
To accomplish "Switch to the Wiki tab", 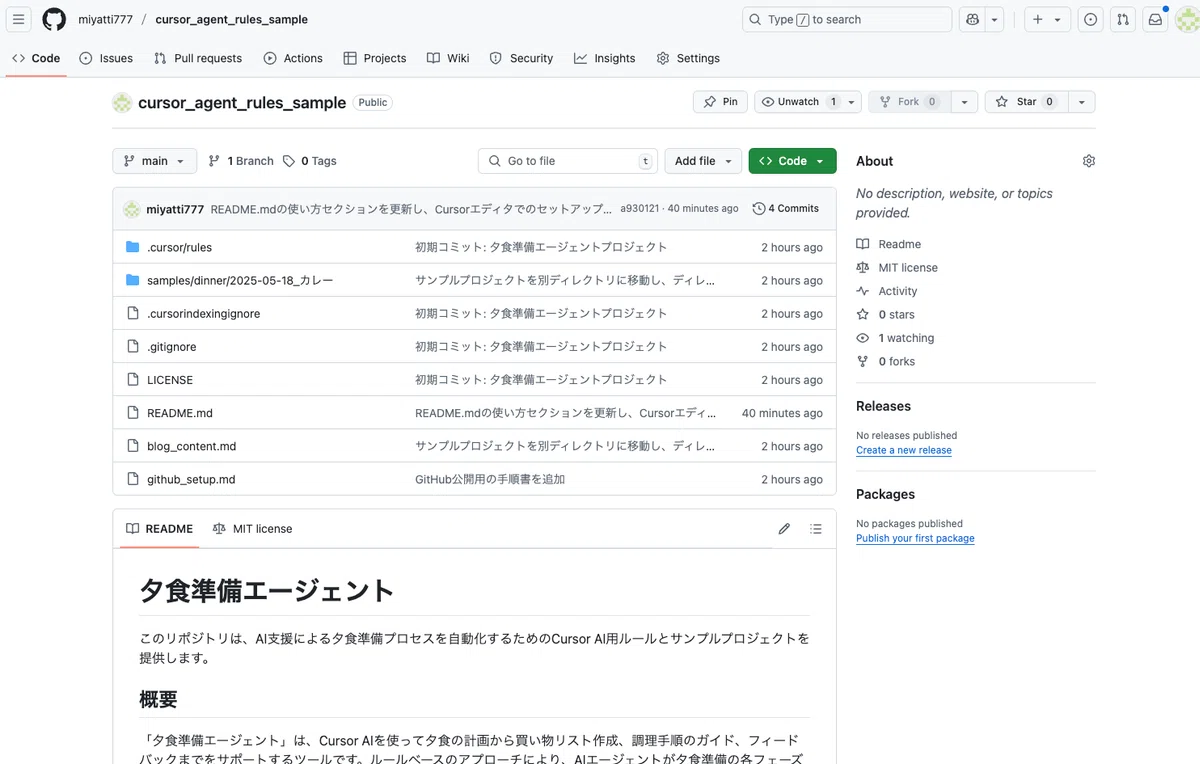I will pos(448,58).
